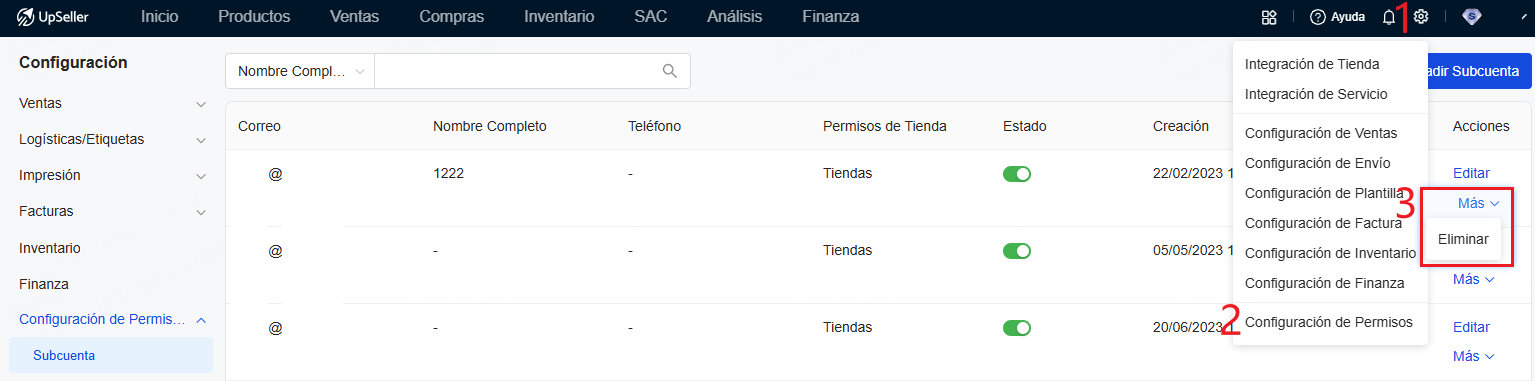Open the Ayuda help icon
Image resolution: width=1535 pixels, height=381 pixels.
(1317, 17)
